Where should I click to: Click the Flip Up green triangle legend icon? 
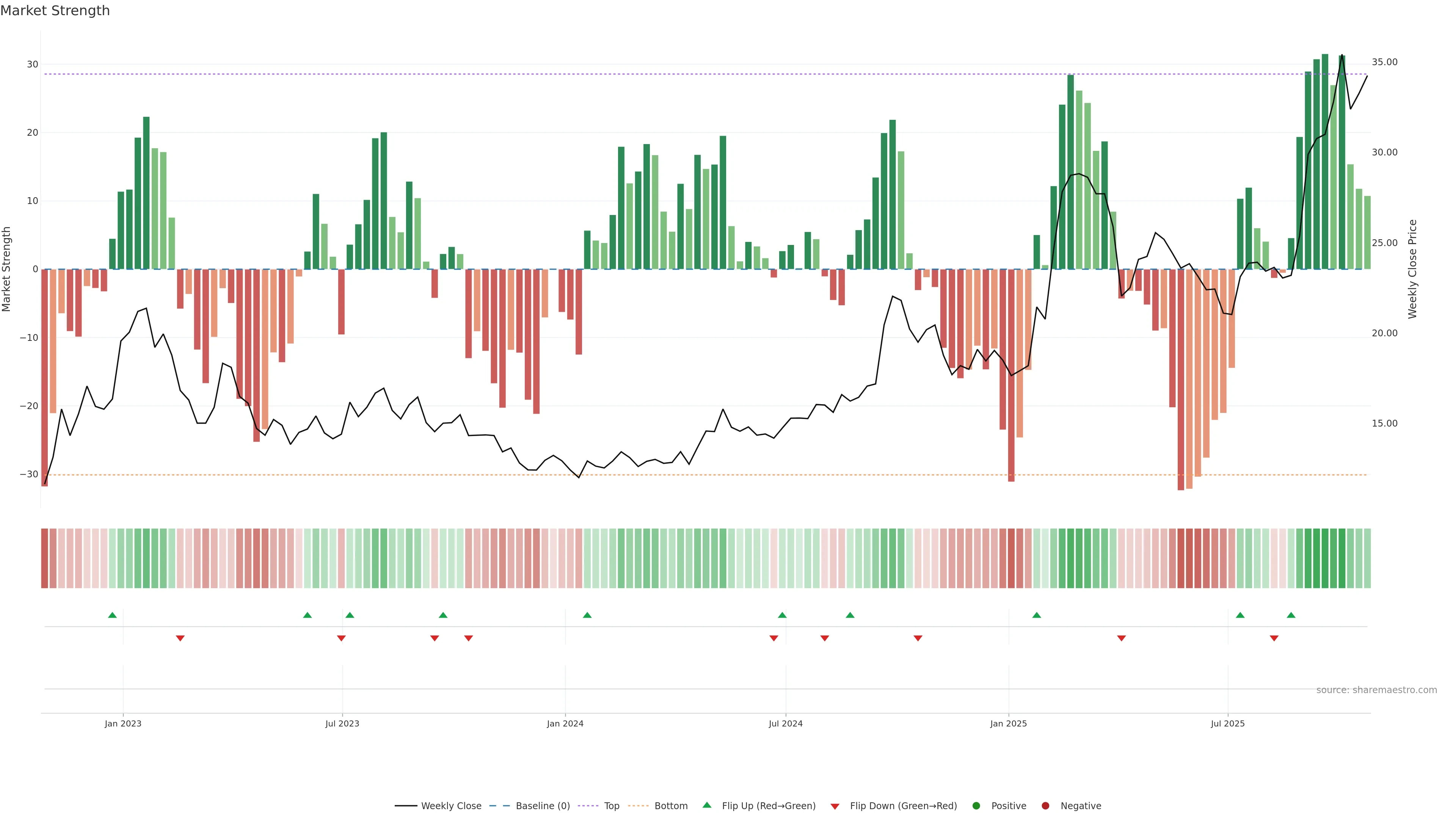(x=706, y=805)
